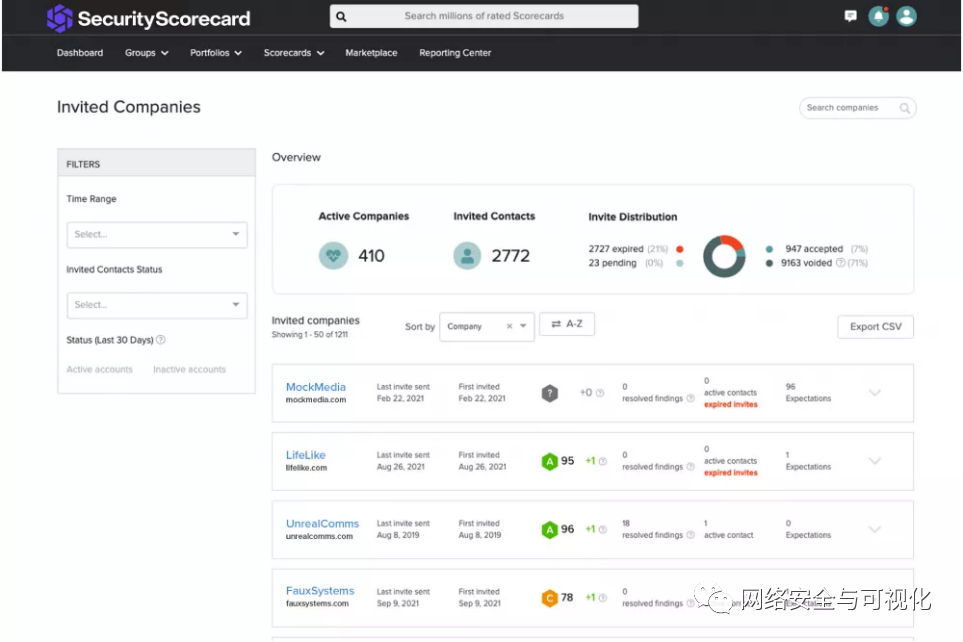Toggle the Inactive accounts filter

pos(189,369)
